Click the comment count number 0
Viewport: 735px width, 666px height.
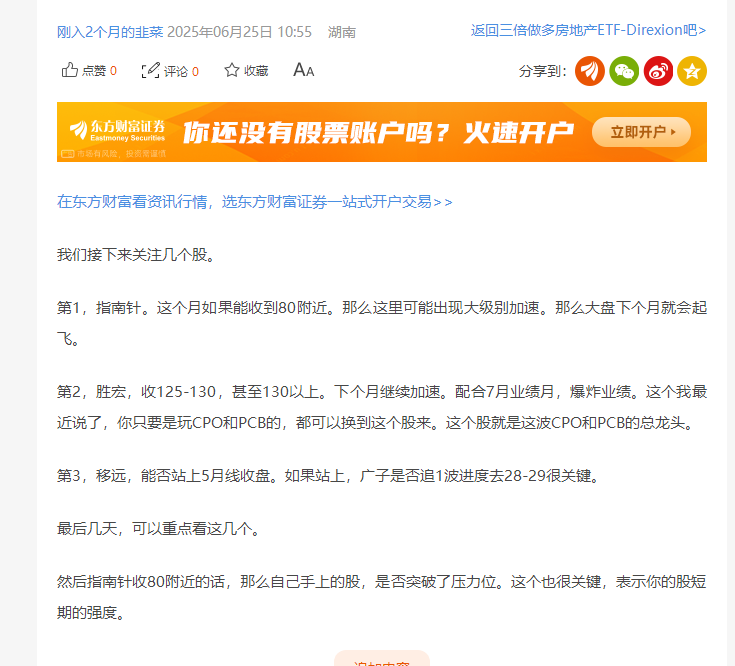[195, 71]
